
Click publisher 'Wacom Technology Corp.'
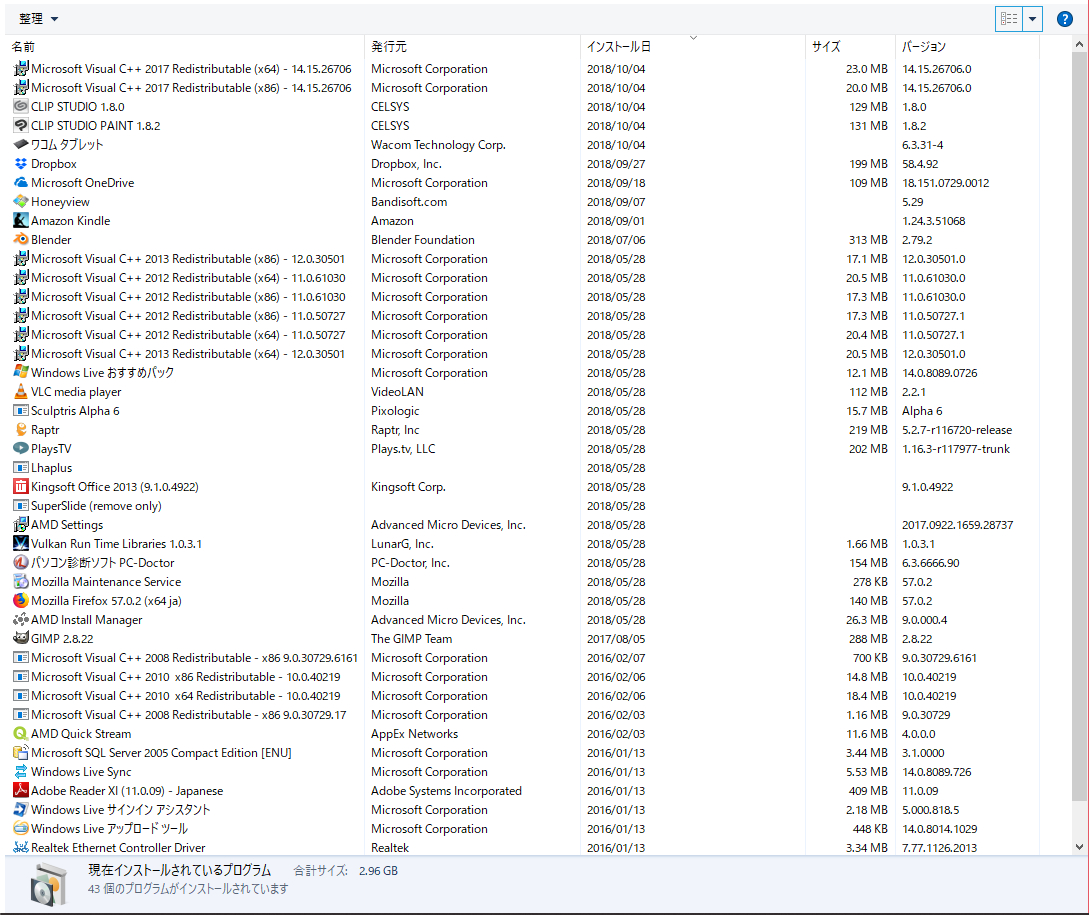pos(438,145)
